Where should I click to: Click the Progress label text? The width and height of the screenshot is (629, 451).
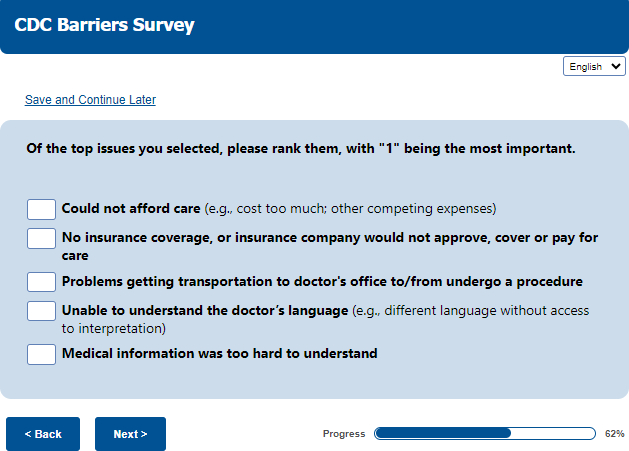click(344, 434)
